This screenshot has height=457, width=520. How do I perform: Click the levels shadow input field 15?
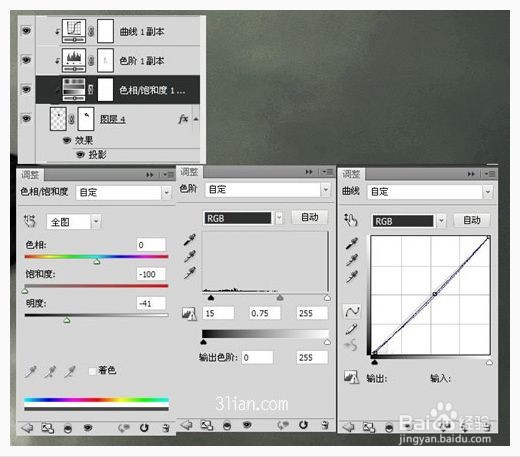tap(218, 313)
